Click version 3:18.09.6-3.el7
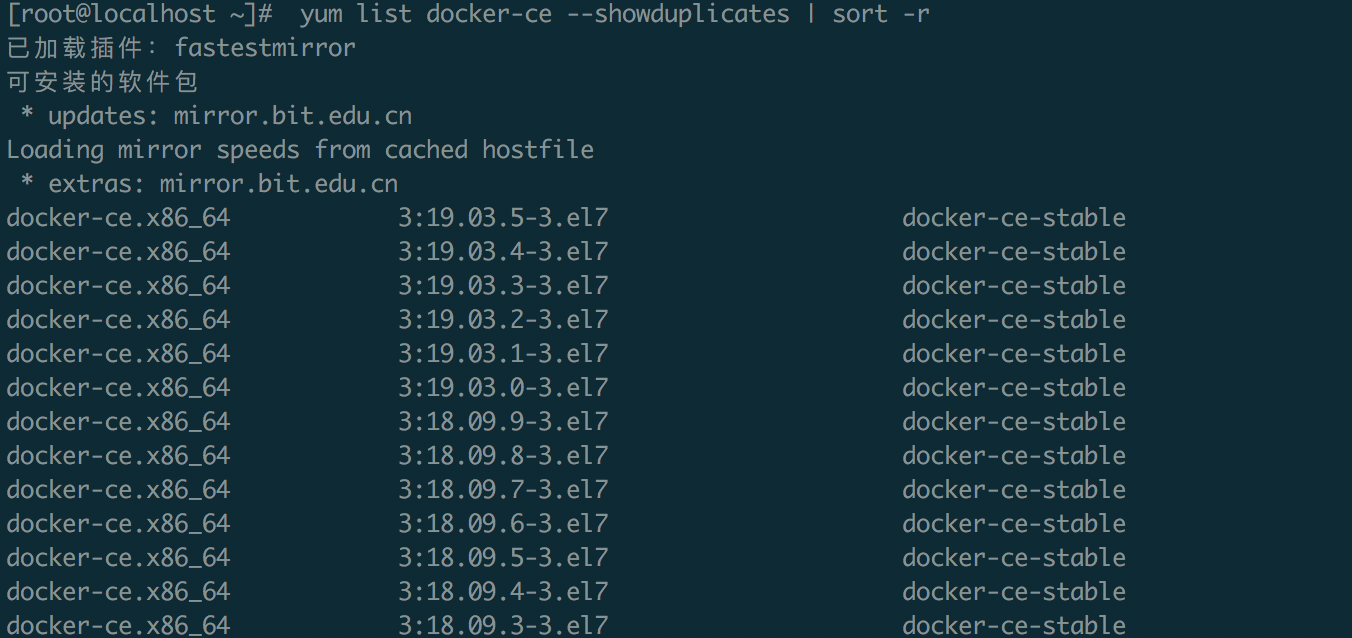The height and width of the screenshot is (638, 1352). [503, 524]
